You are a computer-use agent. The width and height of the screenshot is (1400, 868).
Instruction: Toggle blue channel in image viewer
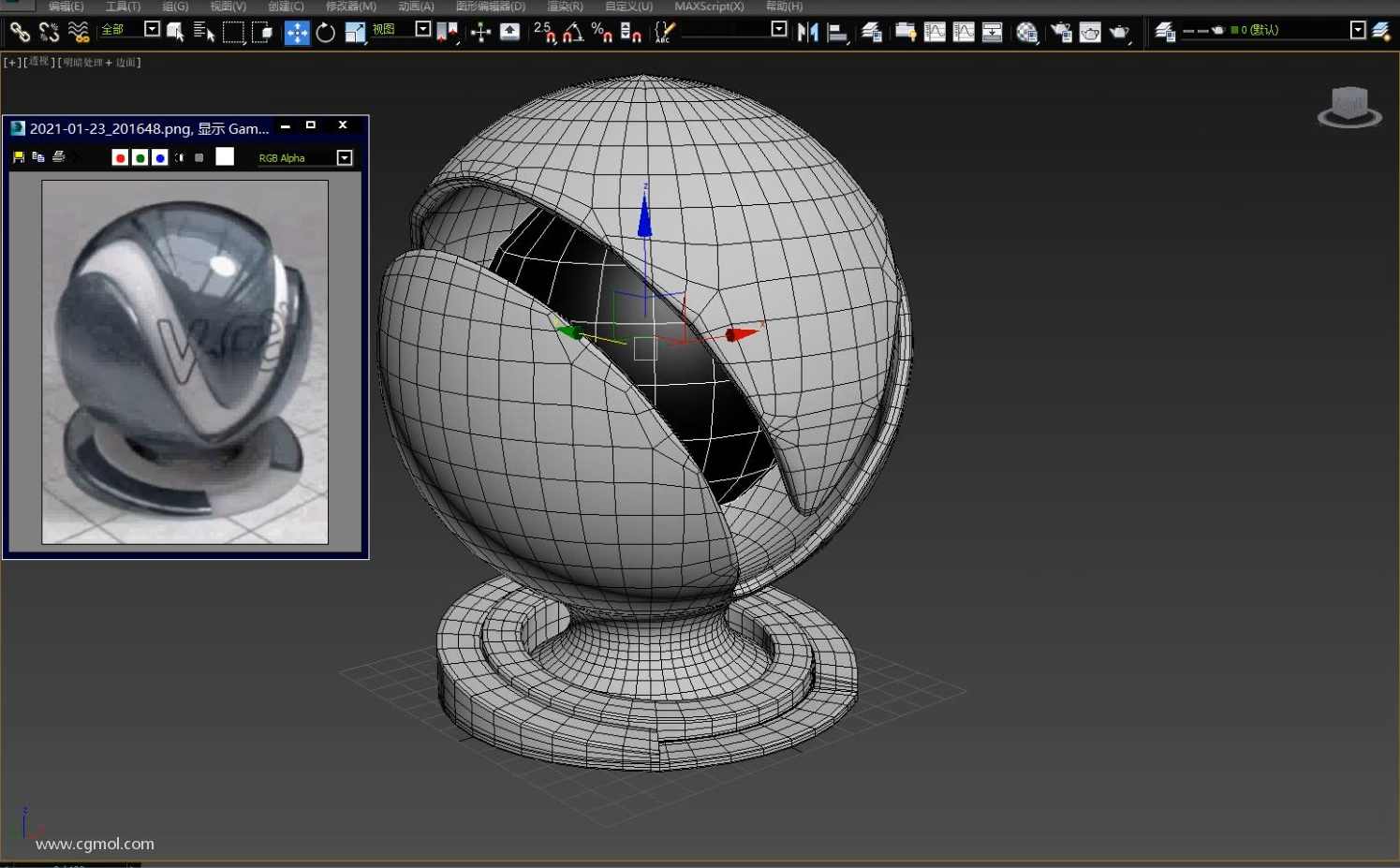point(159,158)
